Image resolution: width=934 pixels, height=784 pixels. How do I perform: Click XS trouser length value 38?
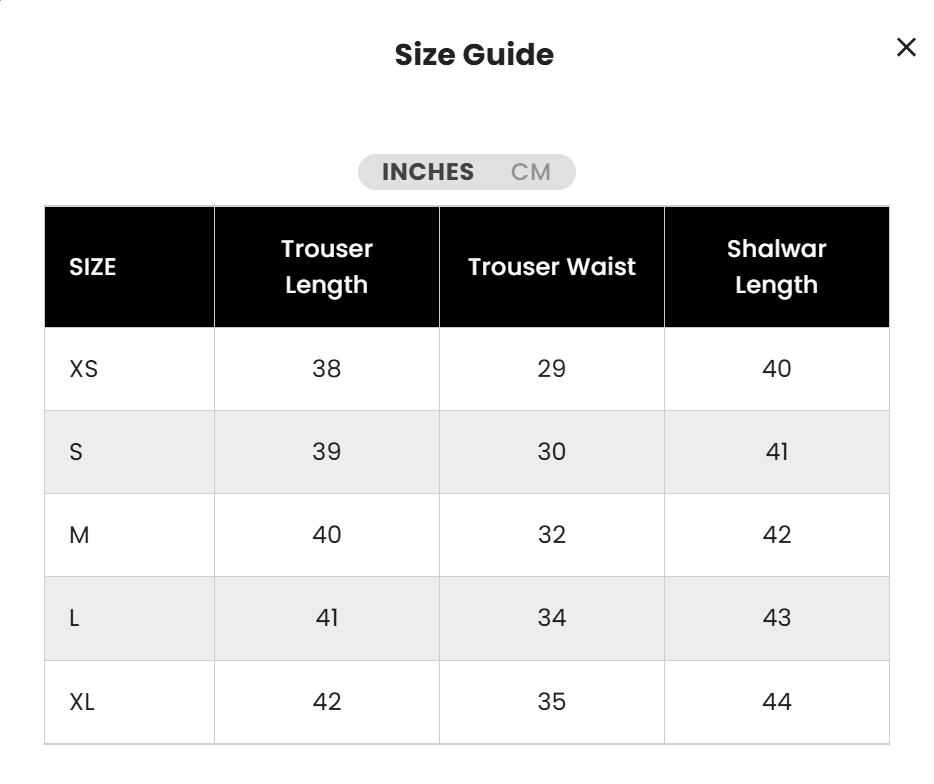pos(327,369)
